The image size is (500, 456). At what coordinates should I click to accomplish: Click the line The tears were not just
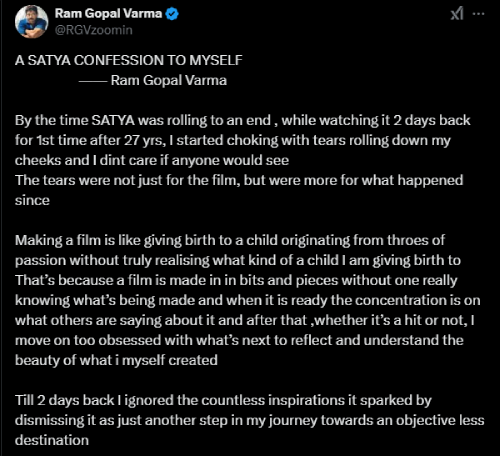click(239, 180)
